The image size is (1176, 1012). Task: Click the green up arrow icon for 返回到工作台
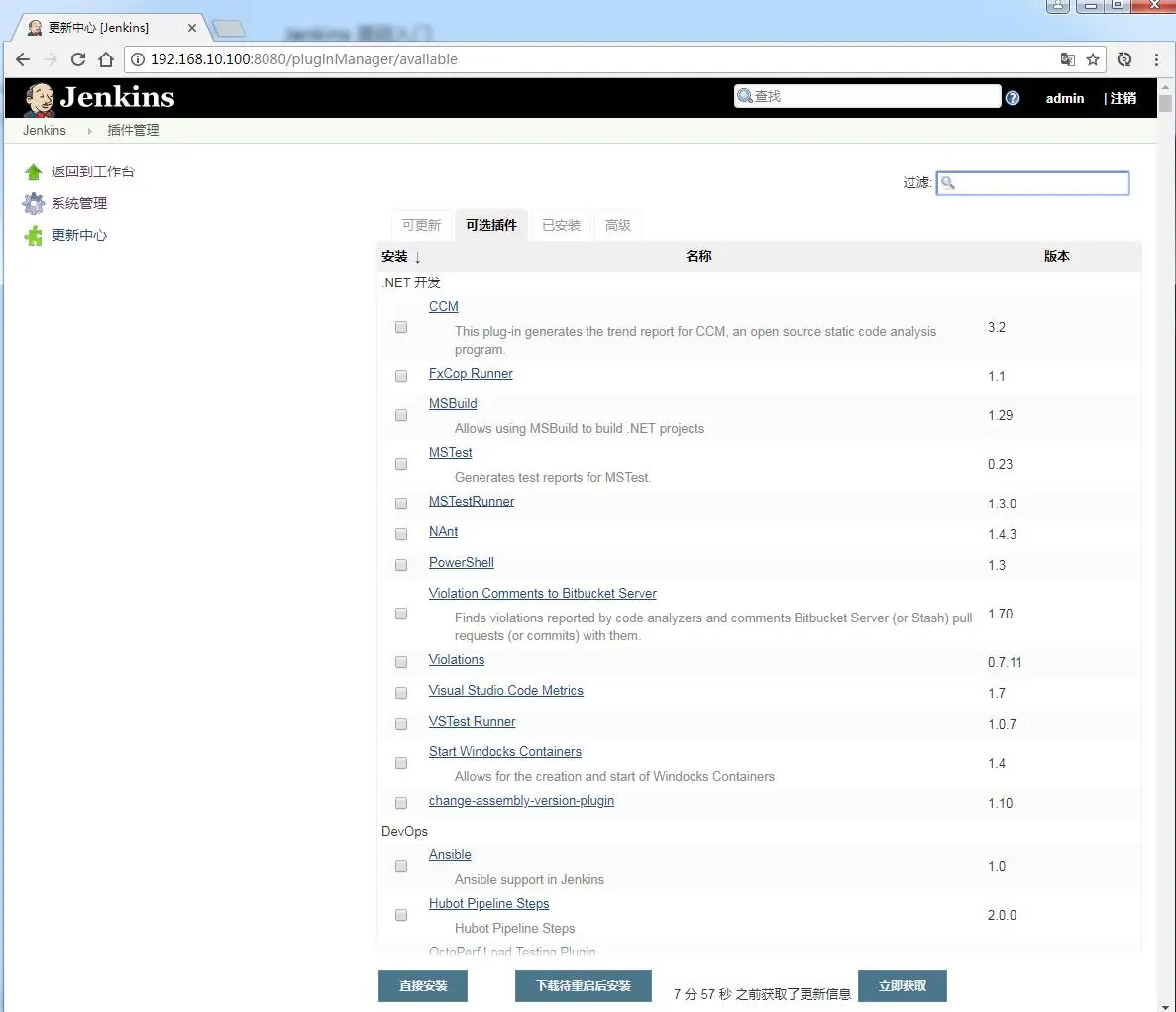click(33, 171)
